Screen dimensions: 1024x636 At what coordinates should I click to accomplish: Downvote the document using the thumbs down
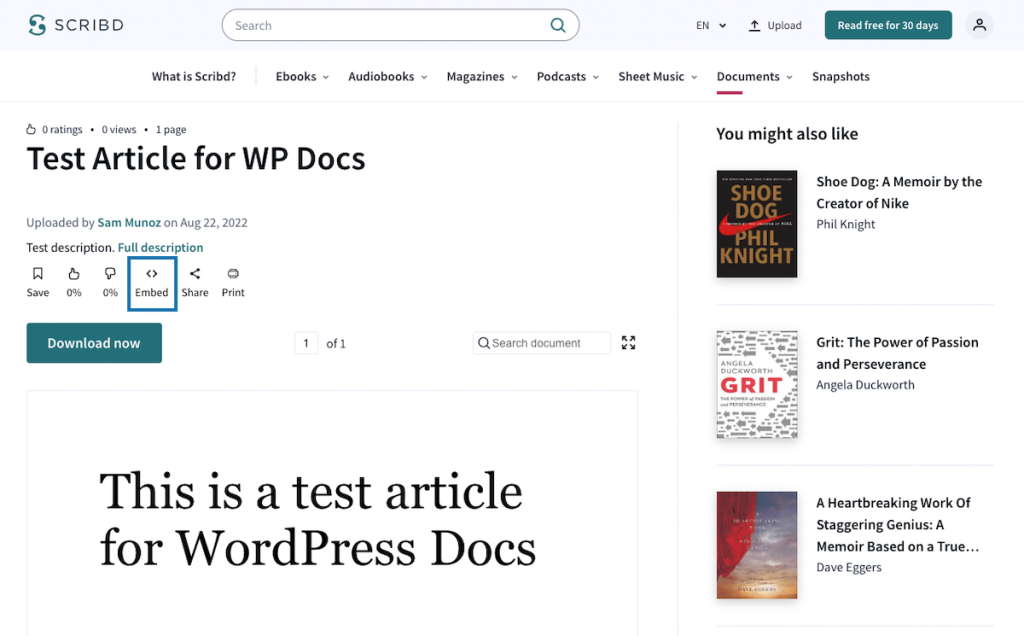point(110,281)
